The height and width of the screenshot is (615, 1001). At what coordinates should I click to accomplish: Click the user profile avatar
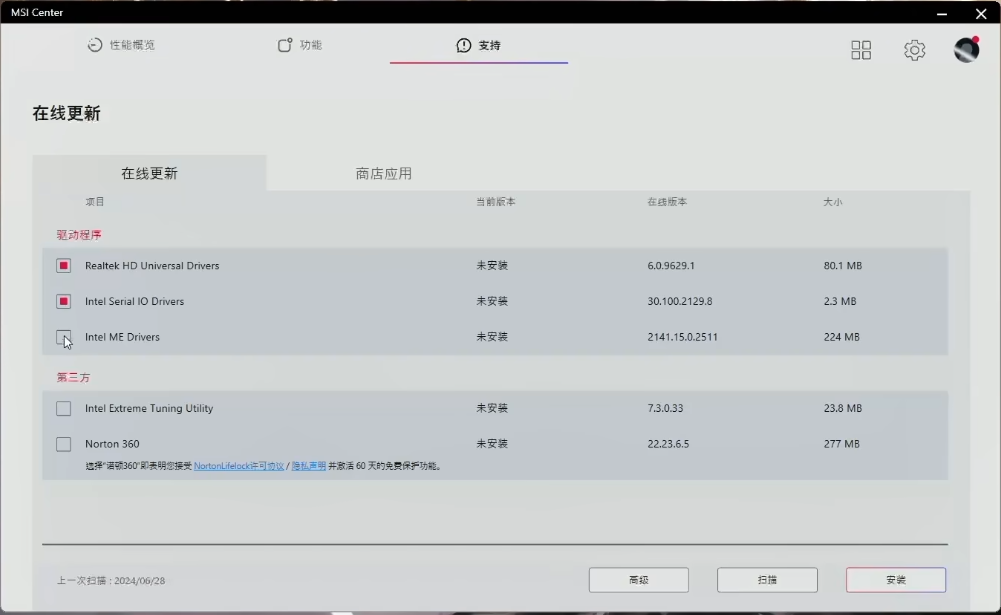tap(966, 50)
